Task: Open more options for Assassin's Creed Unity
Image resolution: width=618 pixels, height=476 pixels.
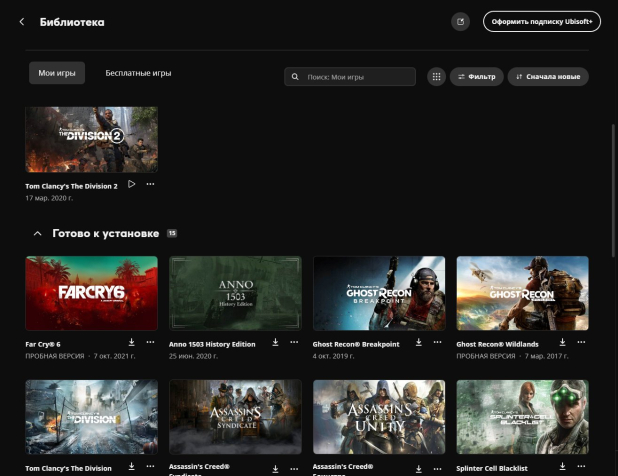Action: [437, 469]
